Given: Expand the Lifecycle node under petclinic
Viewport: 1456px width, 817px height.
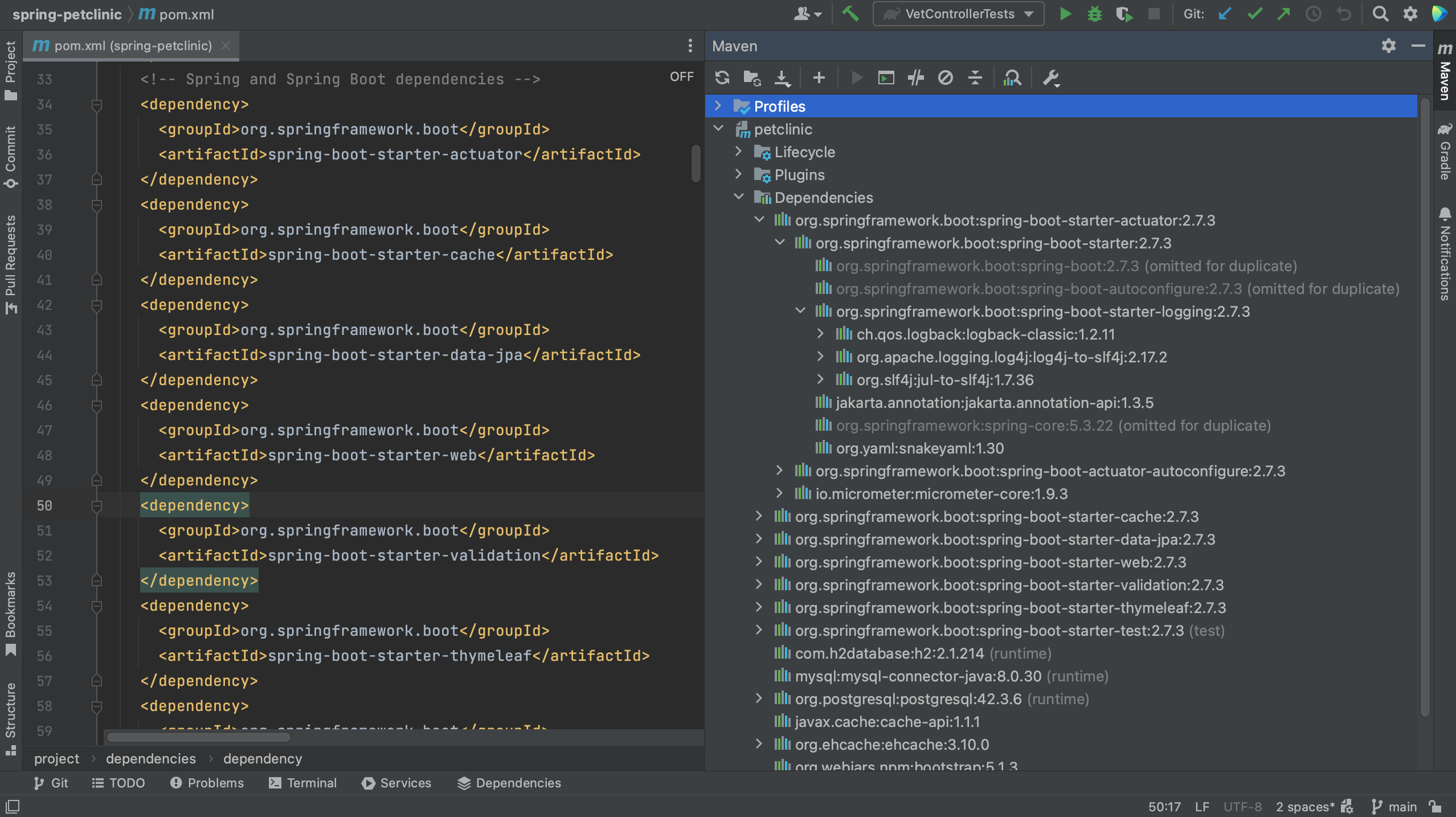Looking at the screenshot, I should click(738, 152).
